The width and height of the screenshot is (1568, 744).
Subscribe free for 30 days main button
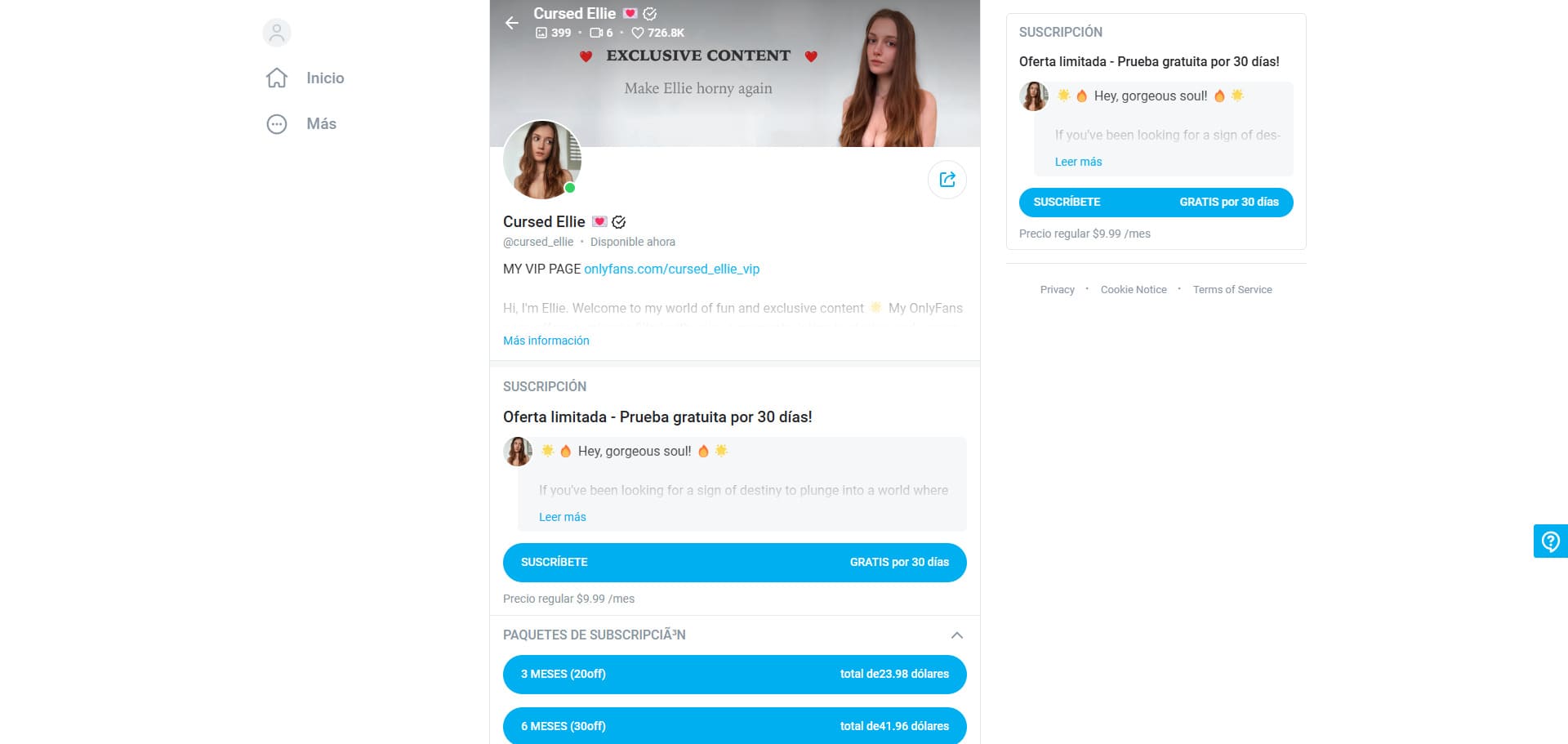[x=734, y=563]
